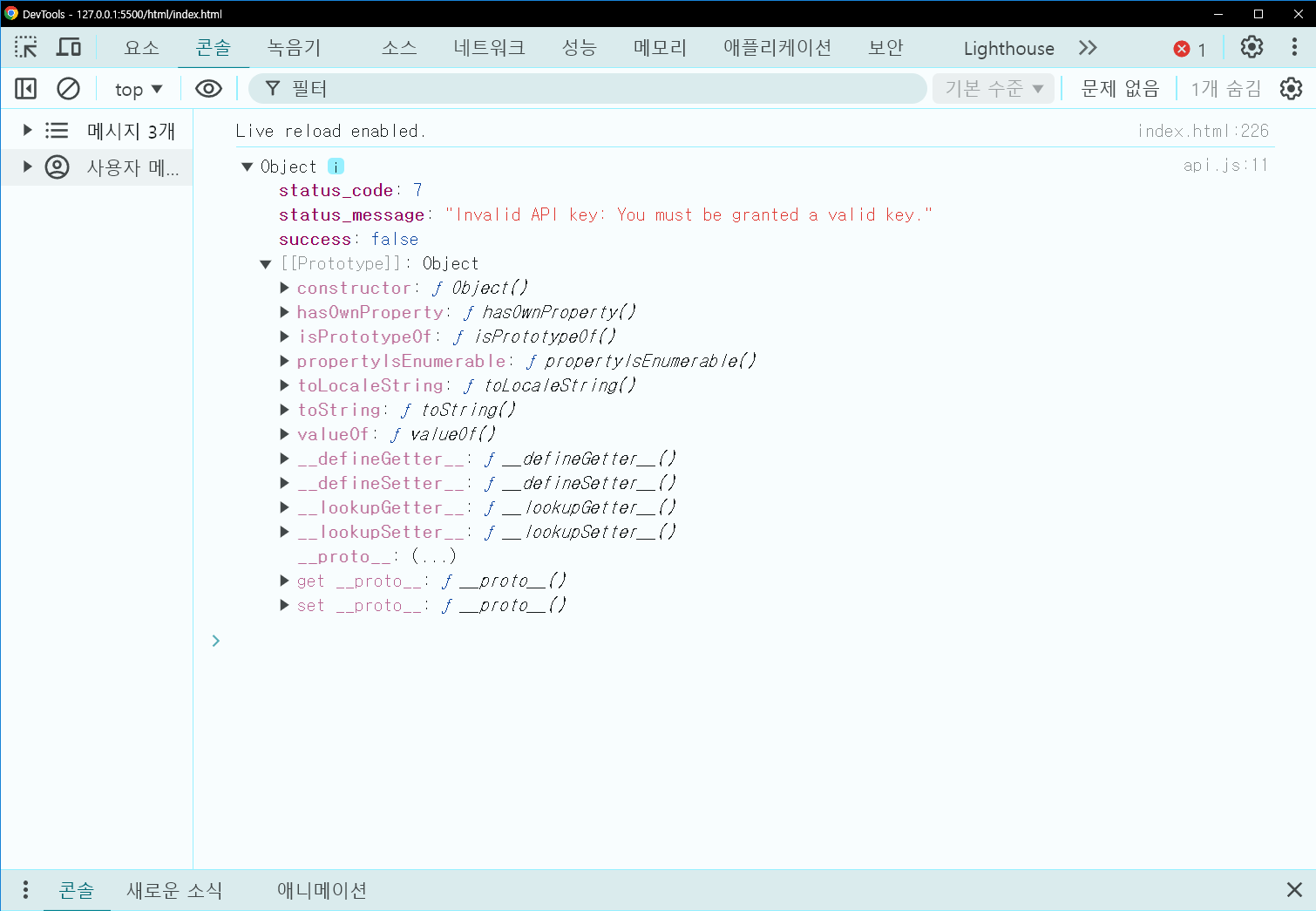Expand the isPrototypeOf property

284,337
